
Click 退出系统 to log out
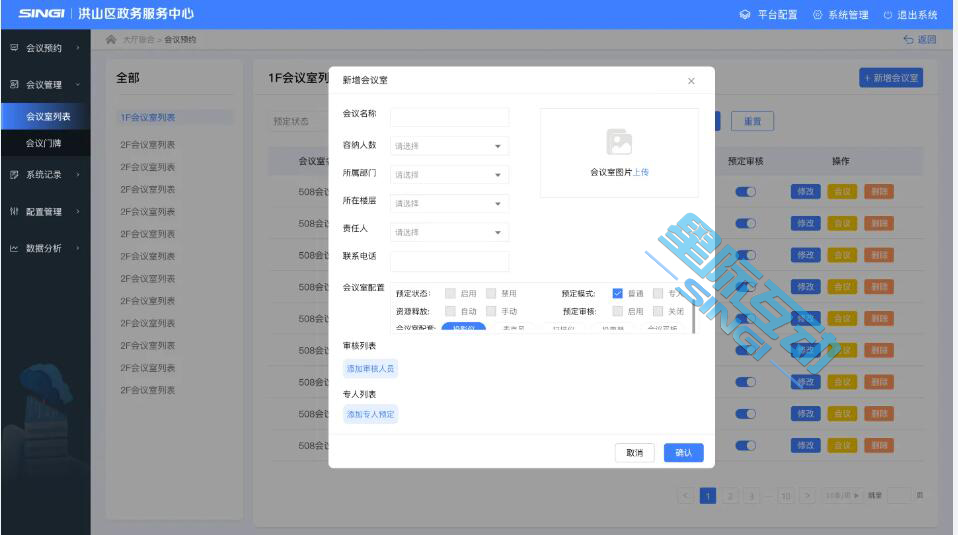(x=910, y=15)
